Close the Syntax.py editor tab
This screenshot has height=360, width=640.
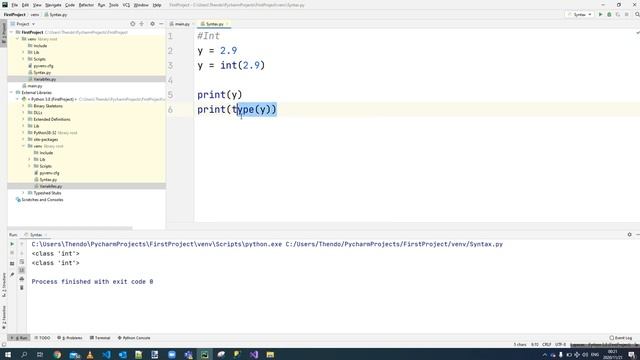point(227,24)
